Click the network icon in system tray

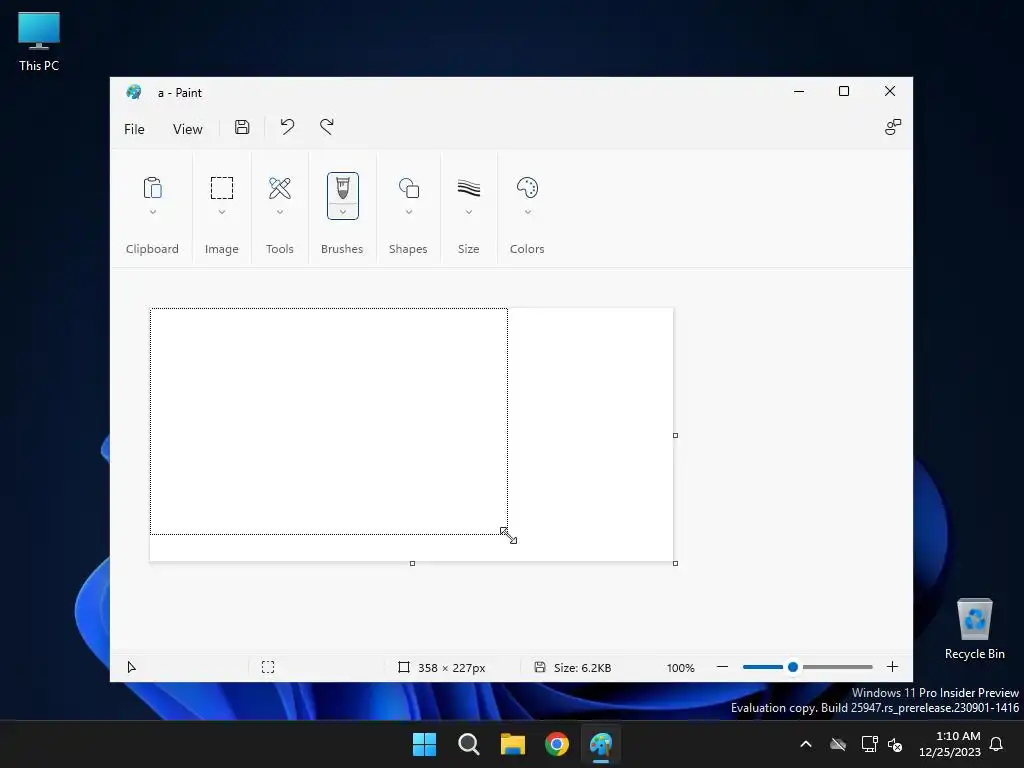pyautogui.click(x=869, y=744)
